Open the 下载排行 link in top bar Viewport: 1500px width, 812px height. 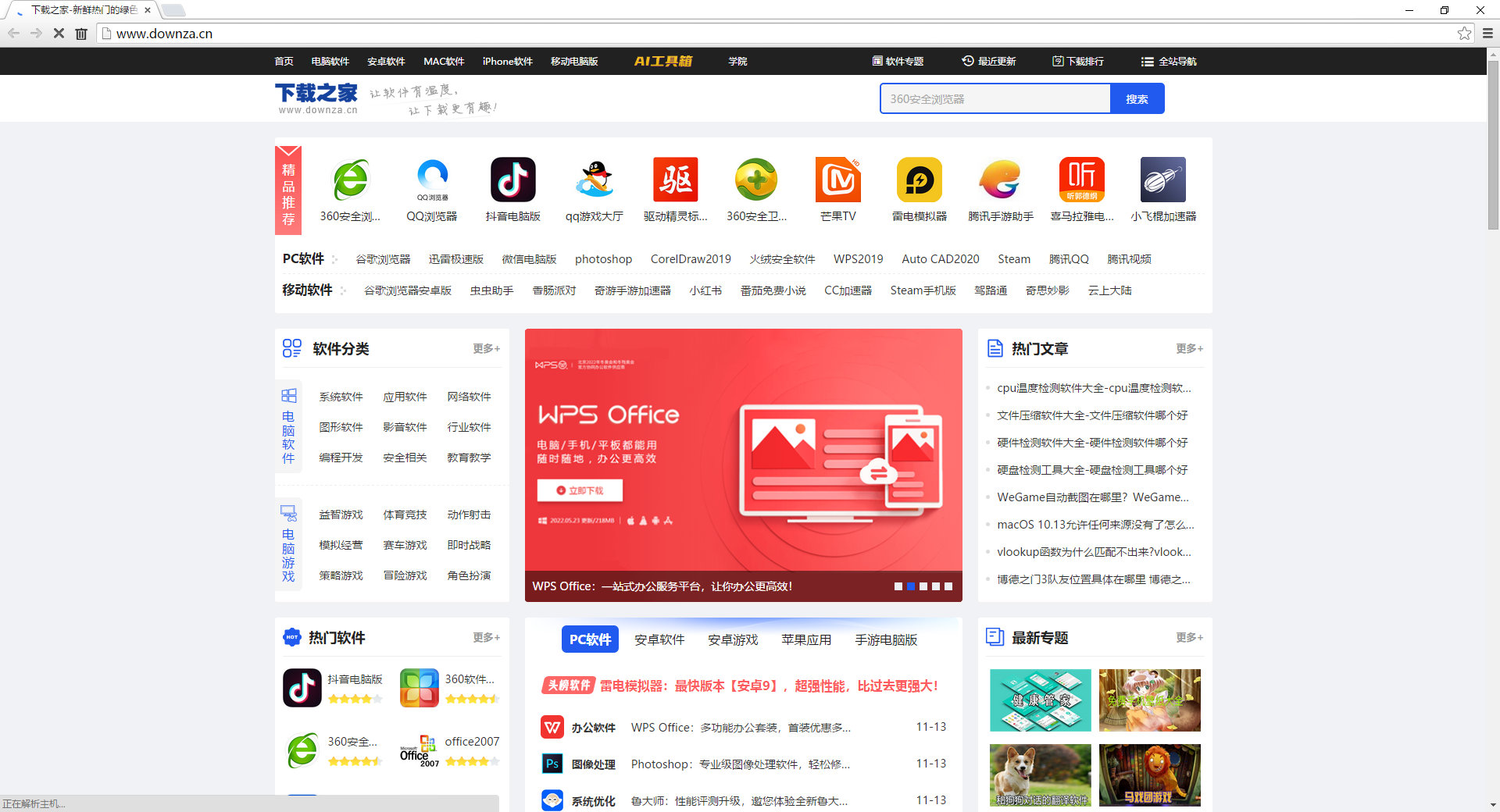[1078, 62]
